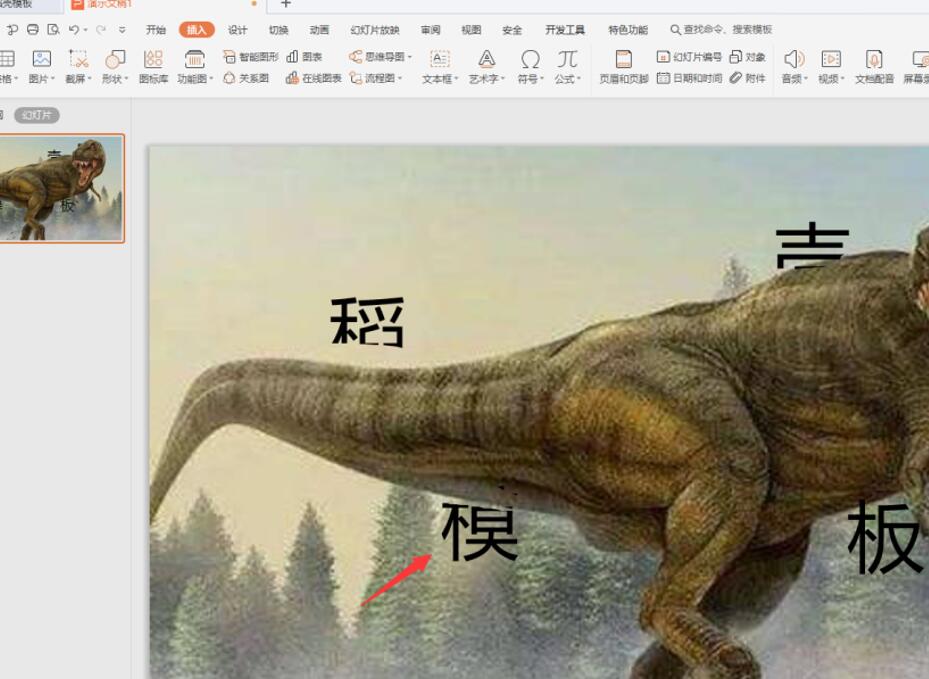Insert an icon from 图标库
Screen dimensions: 929x679
pos(153,66)
